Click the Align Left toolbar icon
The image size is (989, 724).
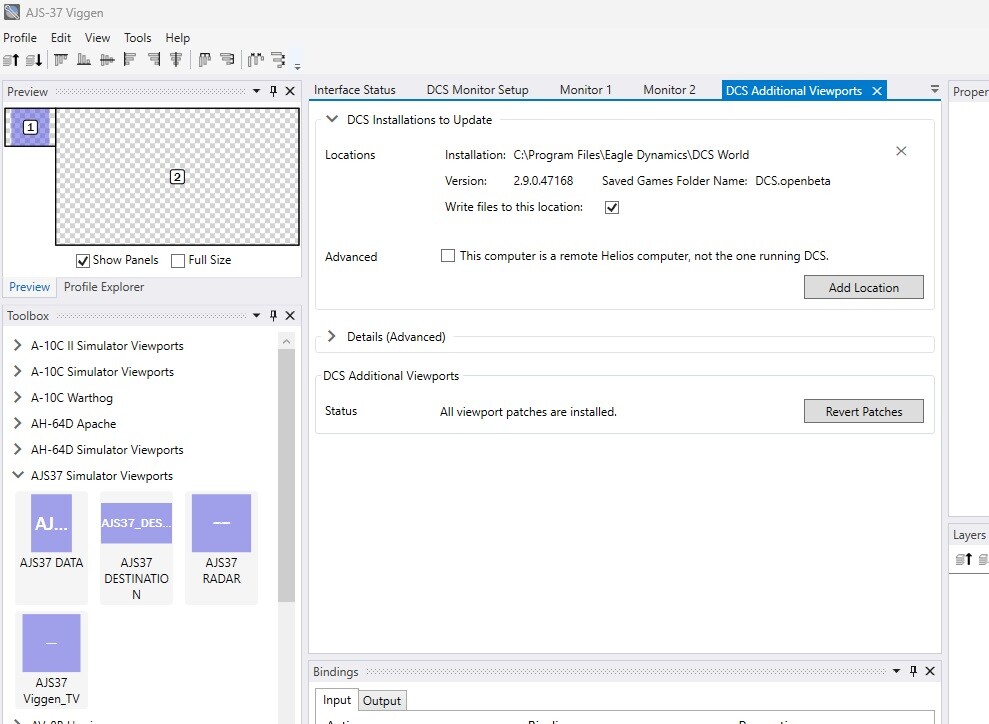(x=130, y=60)
